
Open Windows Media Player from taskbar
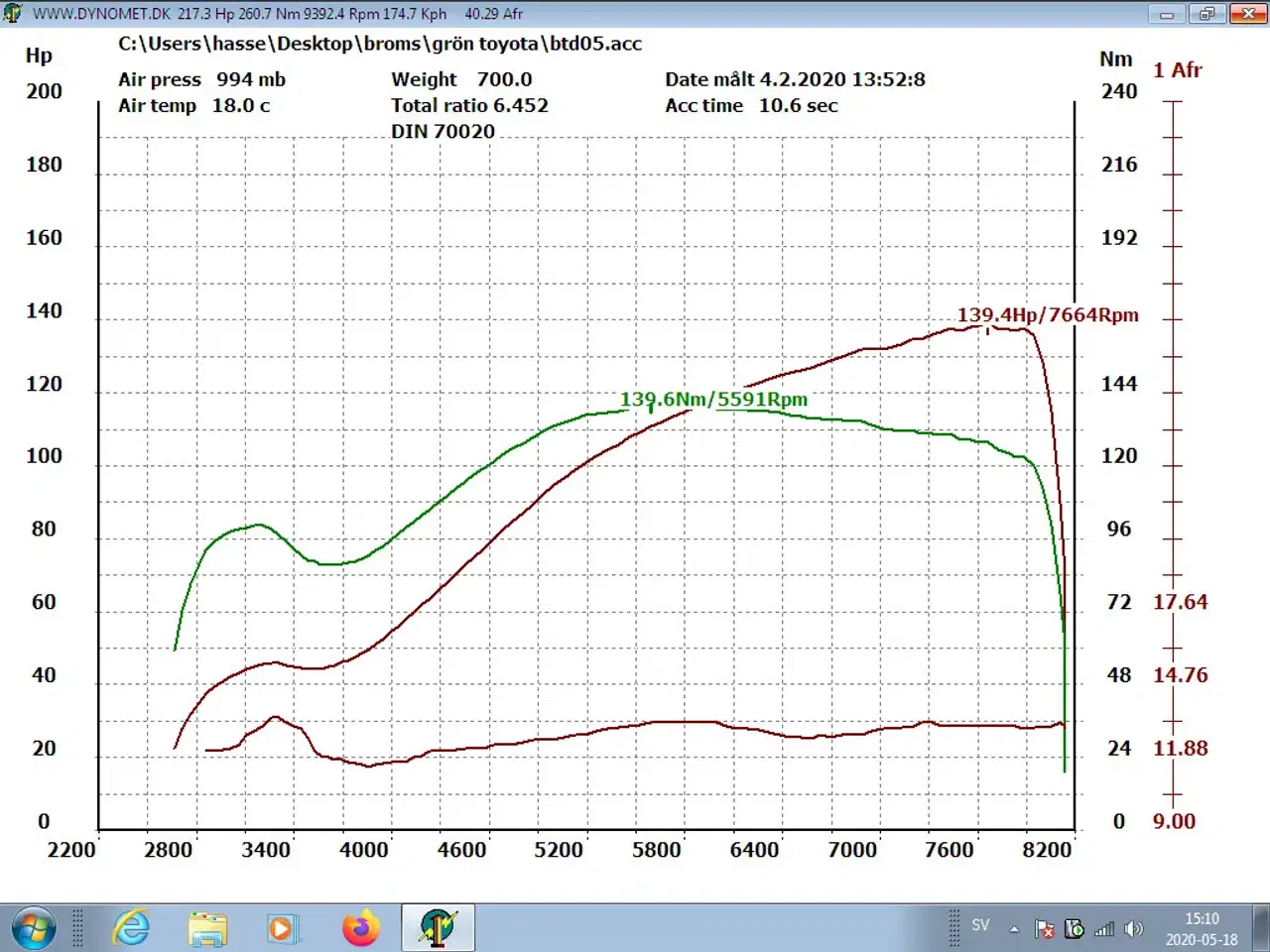282,929
